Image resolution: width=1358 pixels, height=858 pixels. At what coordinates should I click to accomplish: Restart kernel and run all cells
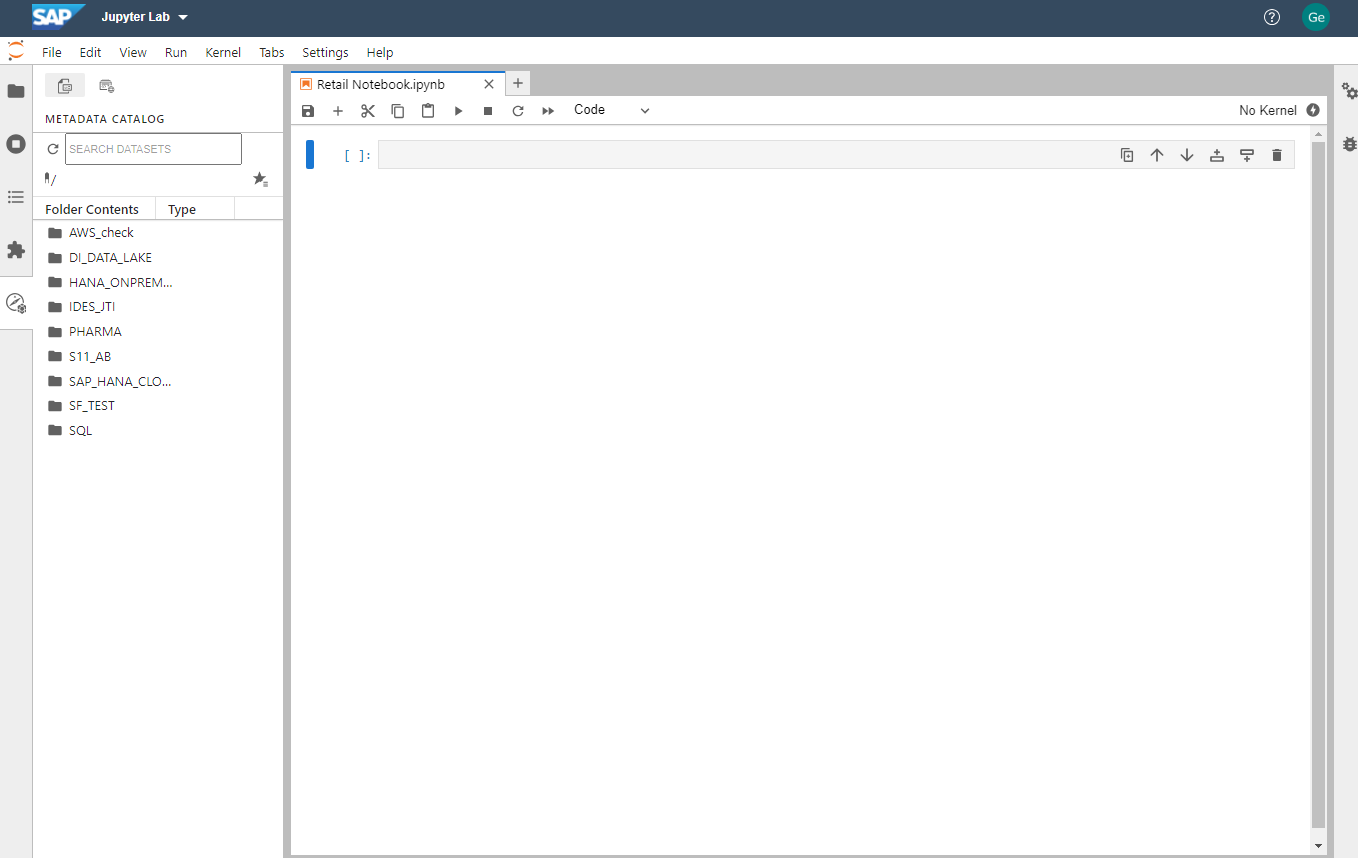[x=548, y=111]
